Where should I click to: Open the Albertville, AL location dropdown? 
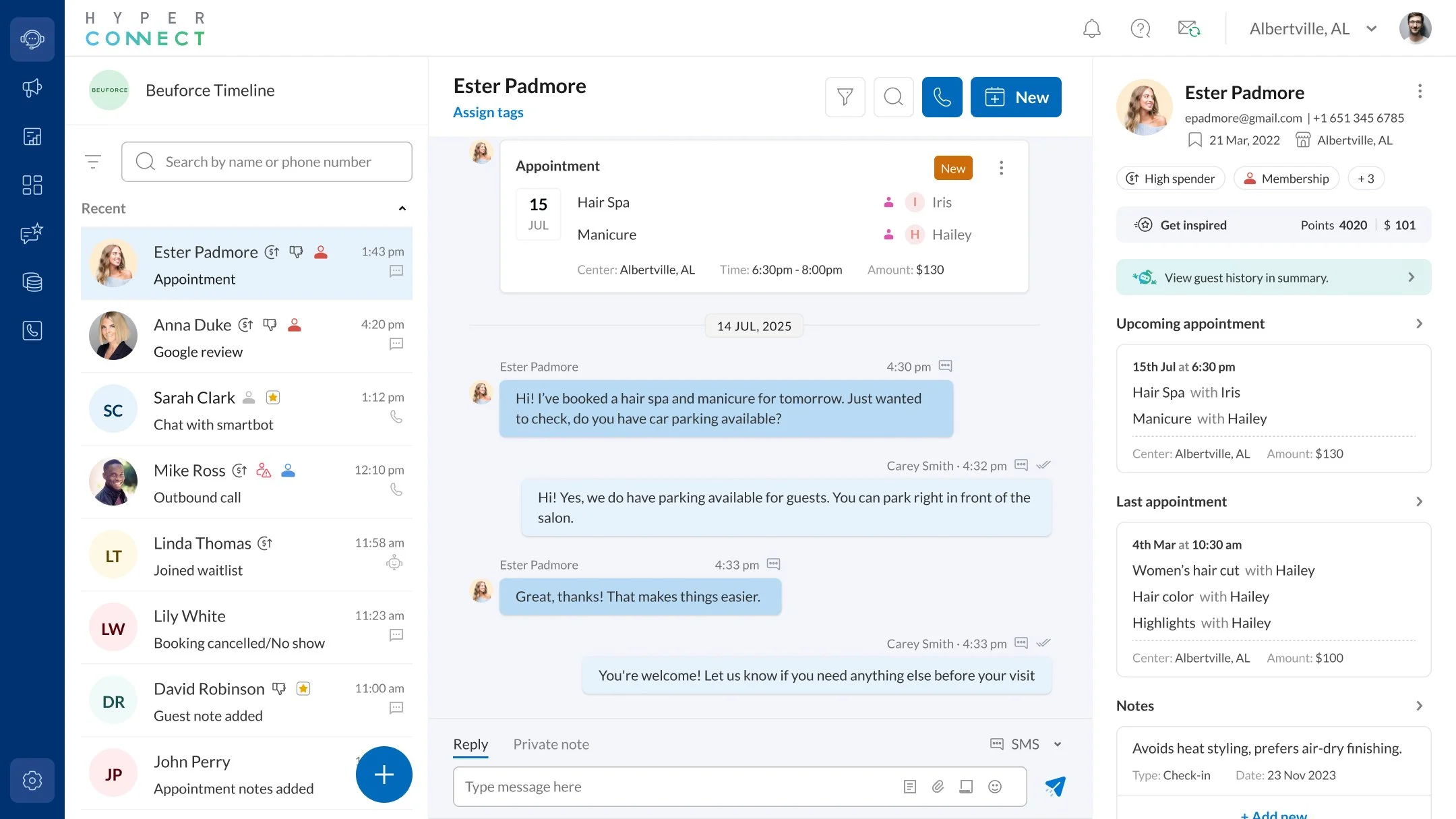(1310, 28)
